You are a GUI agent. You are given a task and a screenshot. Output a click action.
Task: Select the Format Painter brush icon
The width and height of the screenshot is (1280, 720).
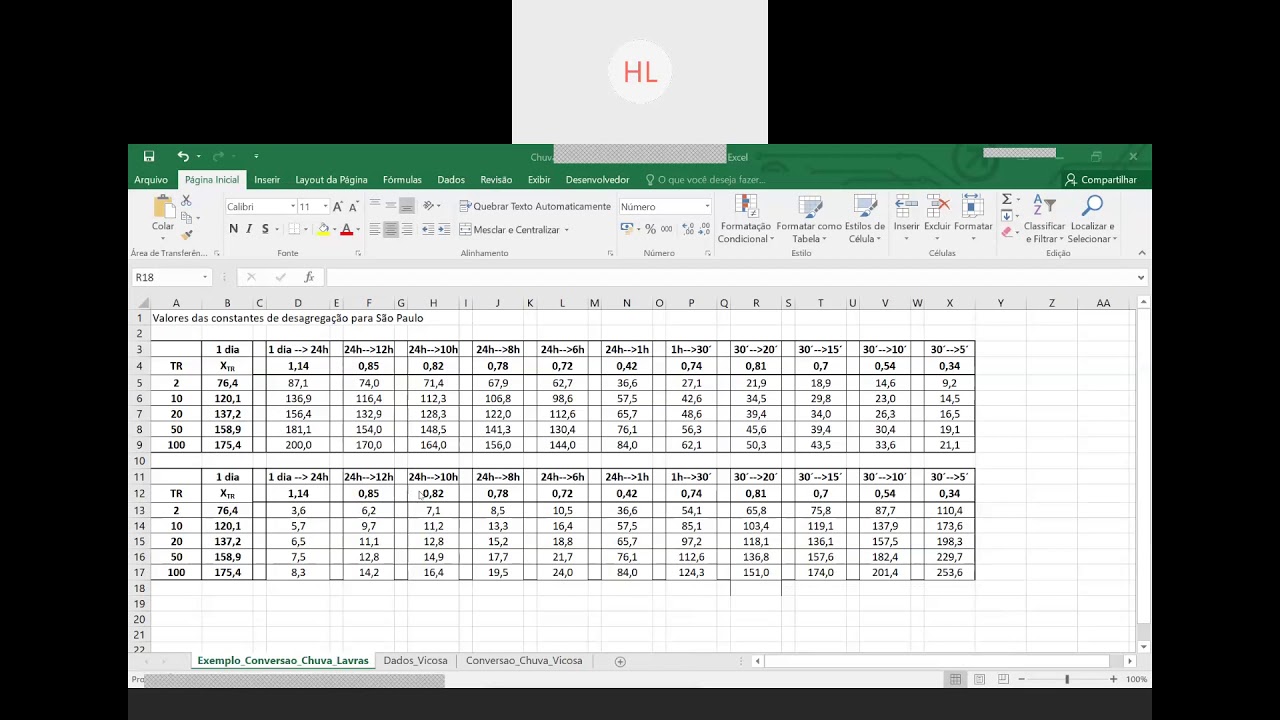coord(186,234)
